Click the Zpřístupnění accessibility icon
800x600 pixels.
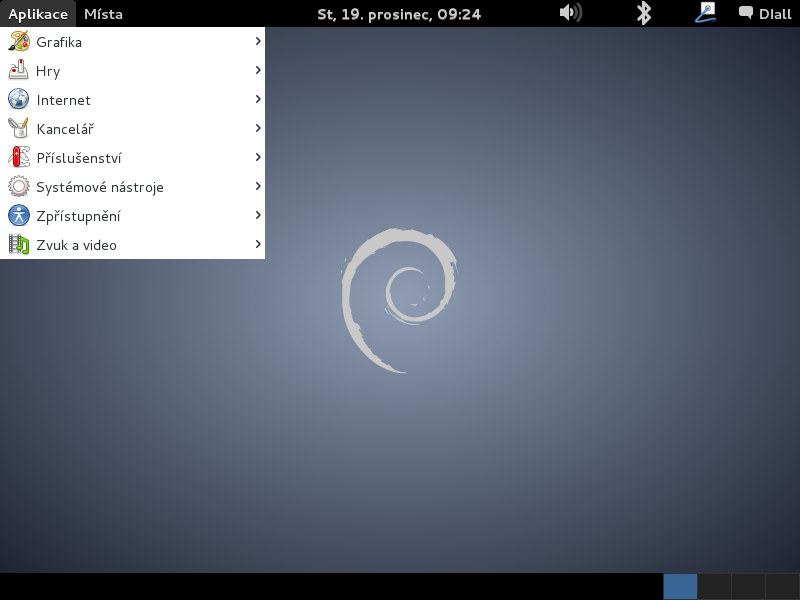coord(19,215)
